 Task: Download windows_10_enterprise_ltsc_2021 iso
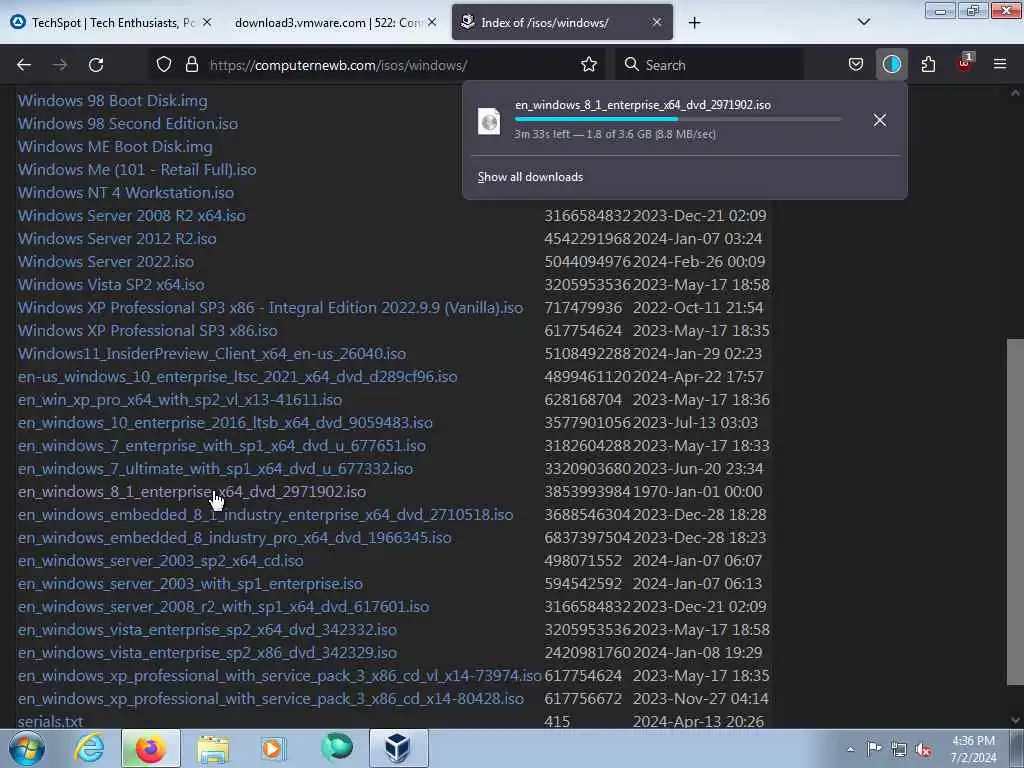point(238,377)
